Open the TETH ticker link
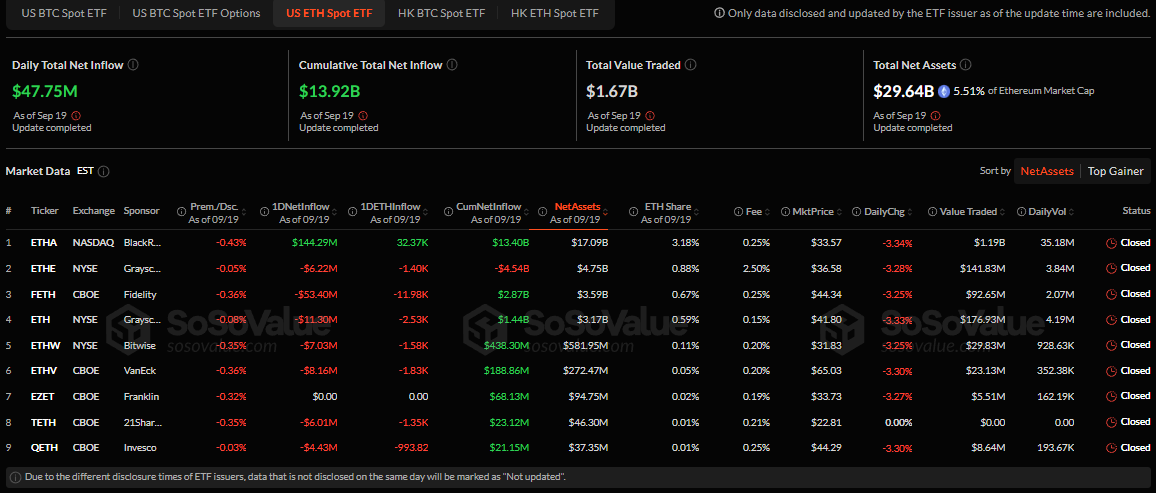Screen dimensions: 1156x493 pyautogui.click(x=42, y=422)
